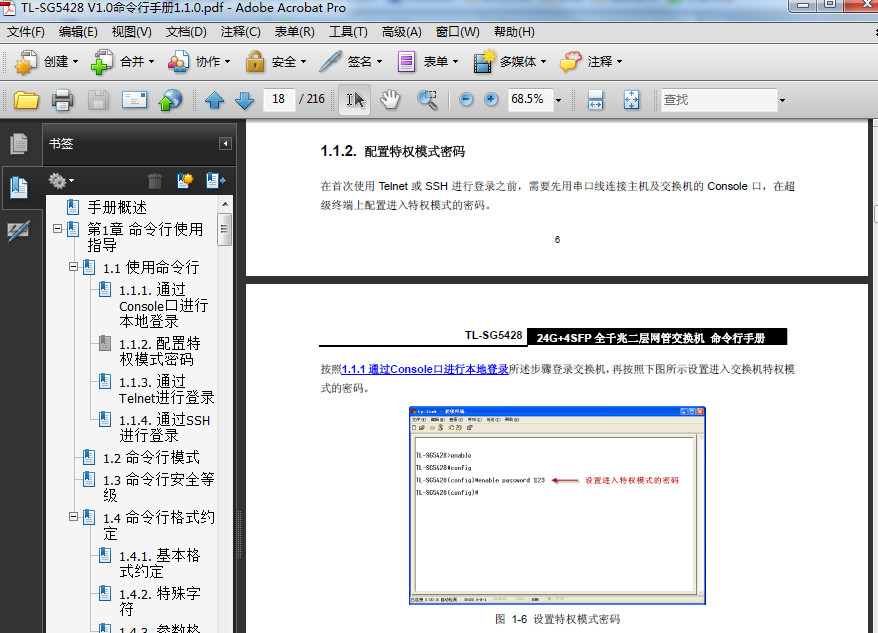Open the 视图(V) menu
Screen dimensions: 878x633
132,32
